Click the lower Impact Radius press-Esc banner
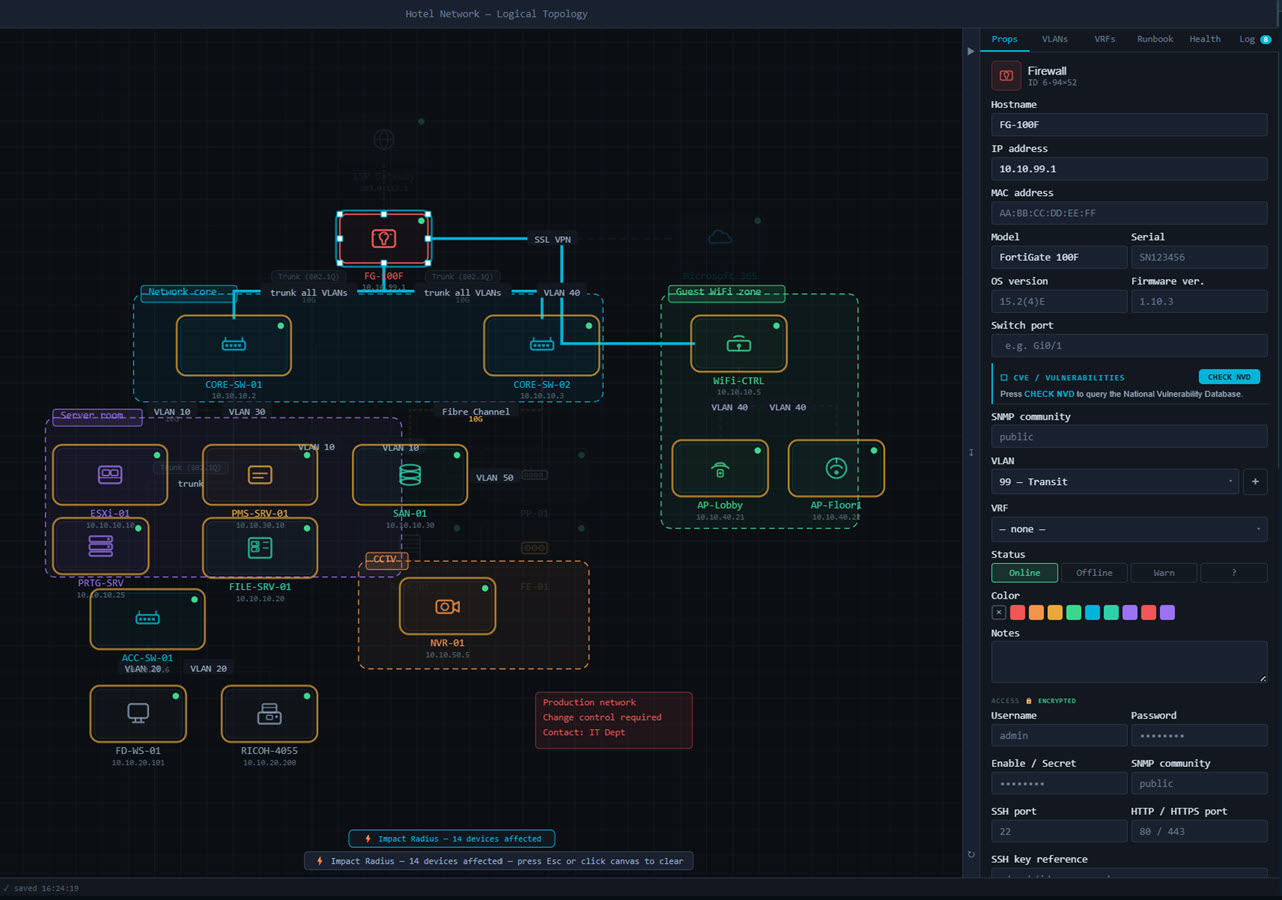1282x900 pixels. (x=498, y=860)
